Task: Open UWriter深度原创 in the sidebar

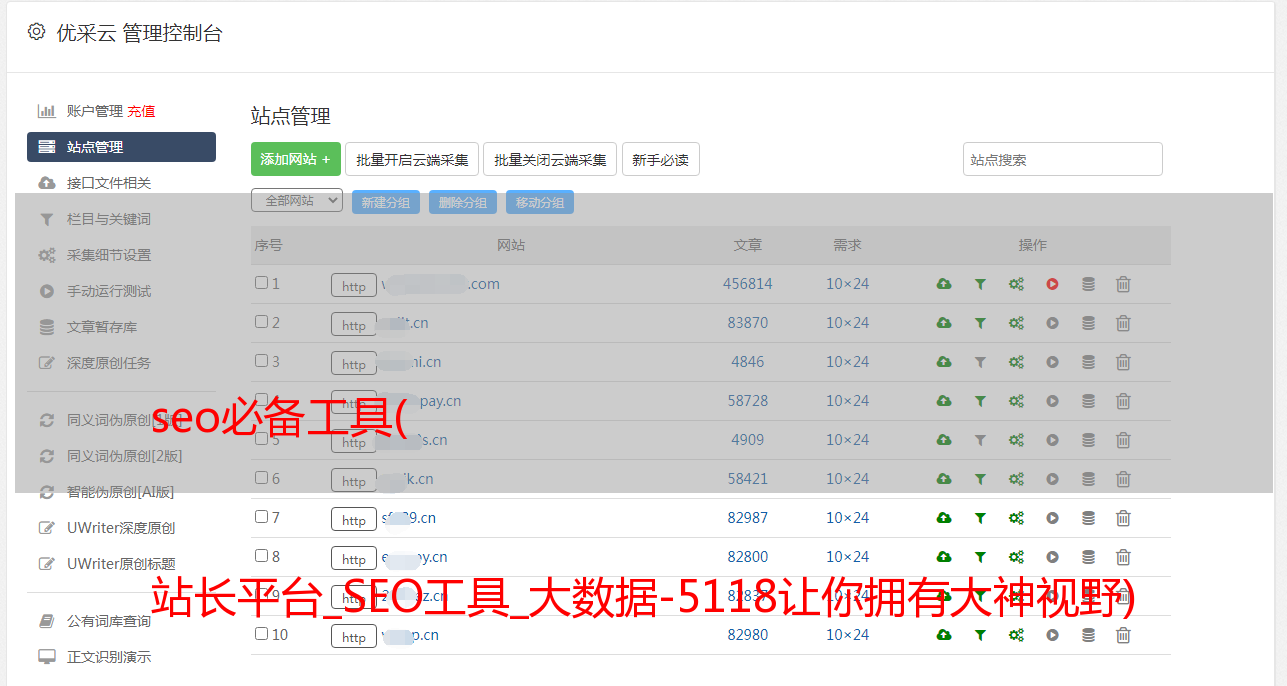Action: (121, 528)
